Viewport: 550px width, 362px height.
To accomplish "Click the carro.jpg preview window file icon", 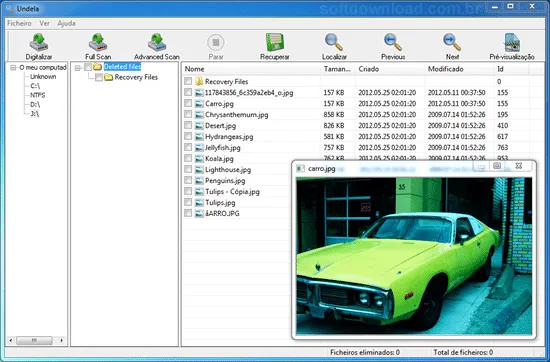I will point(300,169).
